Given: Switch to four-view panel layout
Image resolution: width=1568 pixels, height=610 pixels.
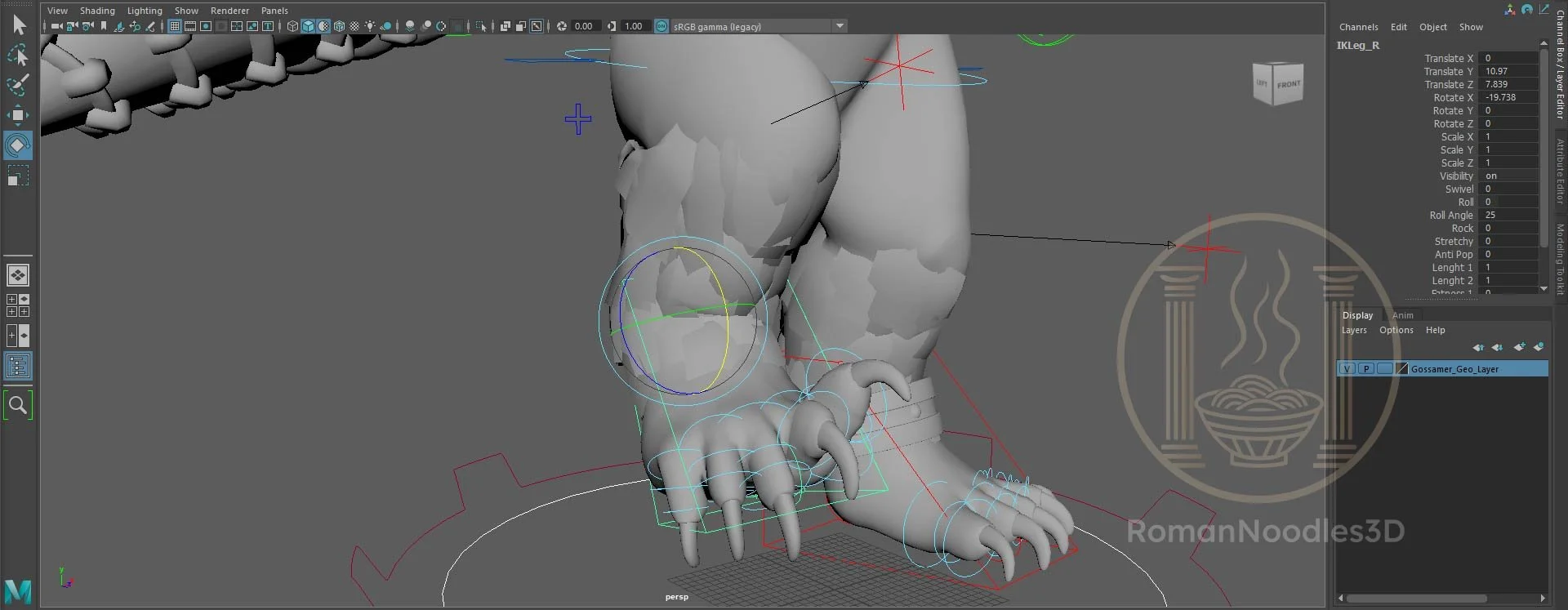Looking at the screenshot, I should pos(18,305).
